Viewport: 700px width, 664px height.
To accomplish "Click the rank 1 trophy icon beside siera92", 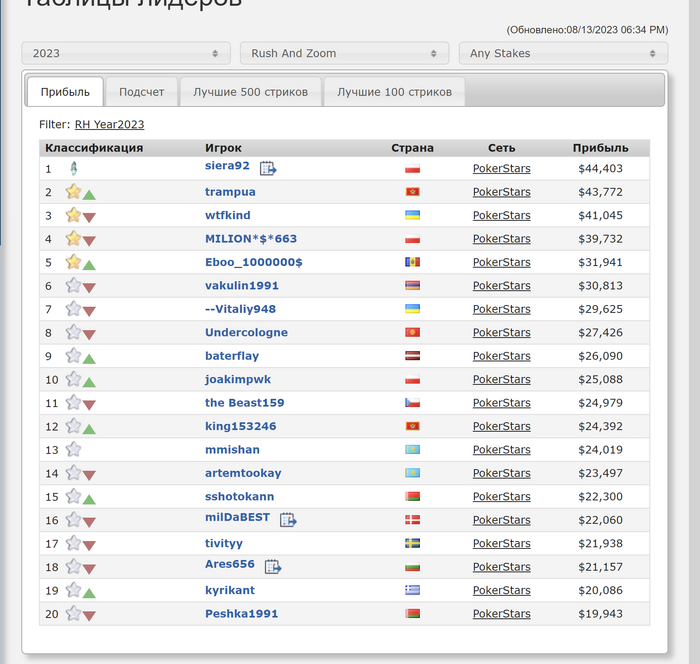I will point(74,168).
